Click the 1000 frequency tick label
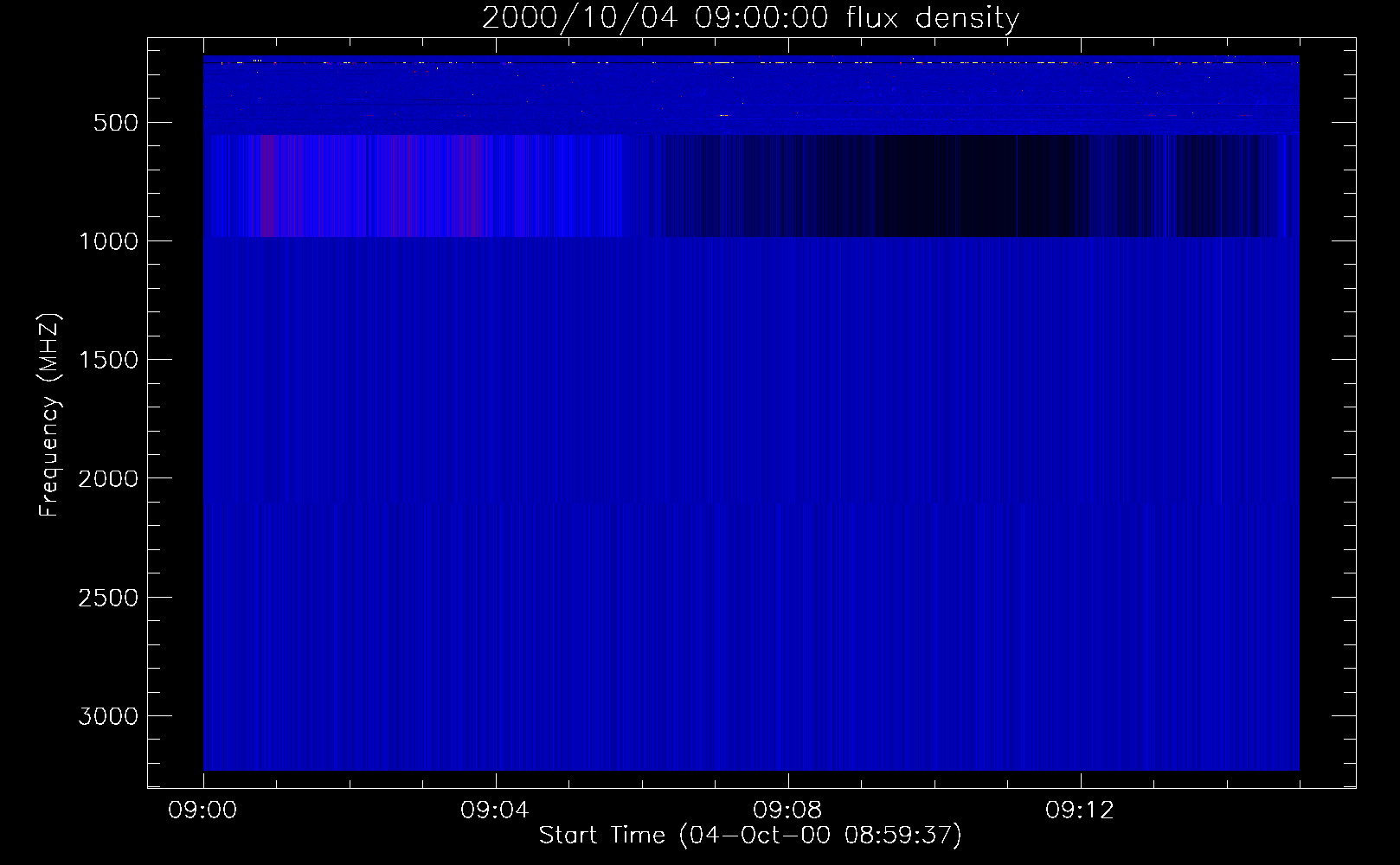 pyautogui.click(x=108, y=241)
